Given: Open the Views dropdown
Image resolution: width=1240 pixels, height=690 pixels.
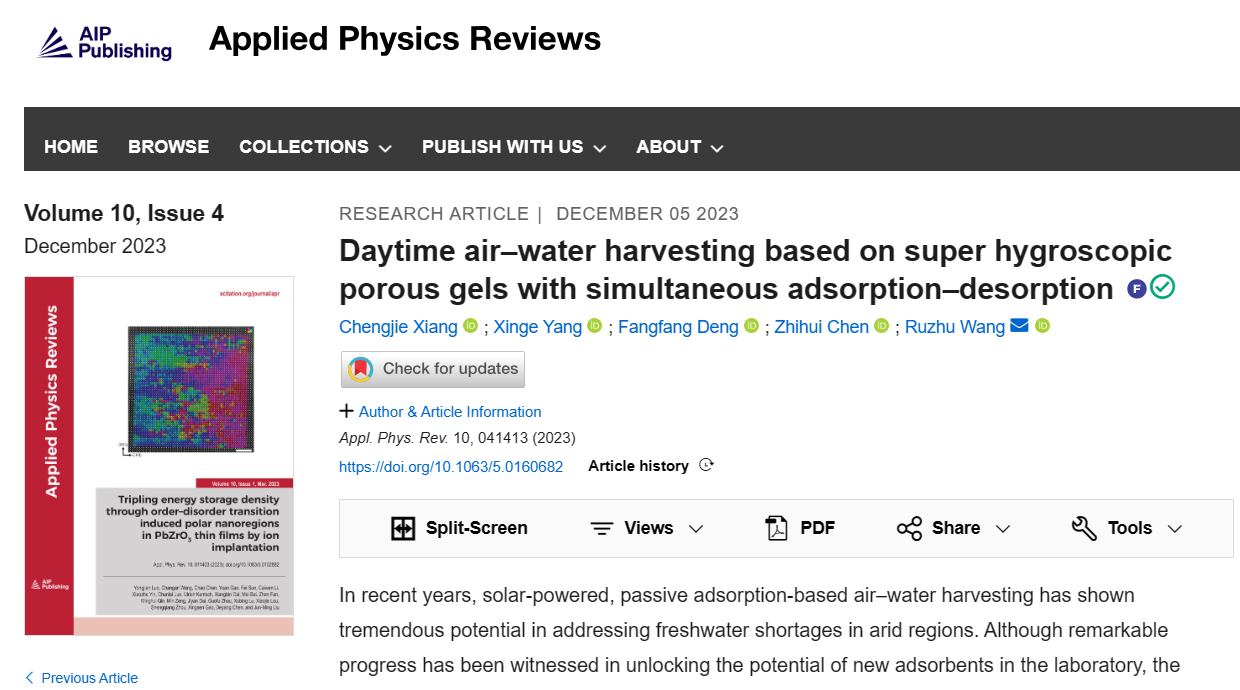Looking at the screenshot, I should coord(647,528).
